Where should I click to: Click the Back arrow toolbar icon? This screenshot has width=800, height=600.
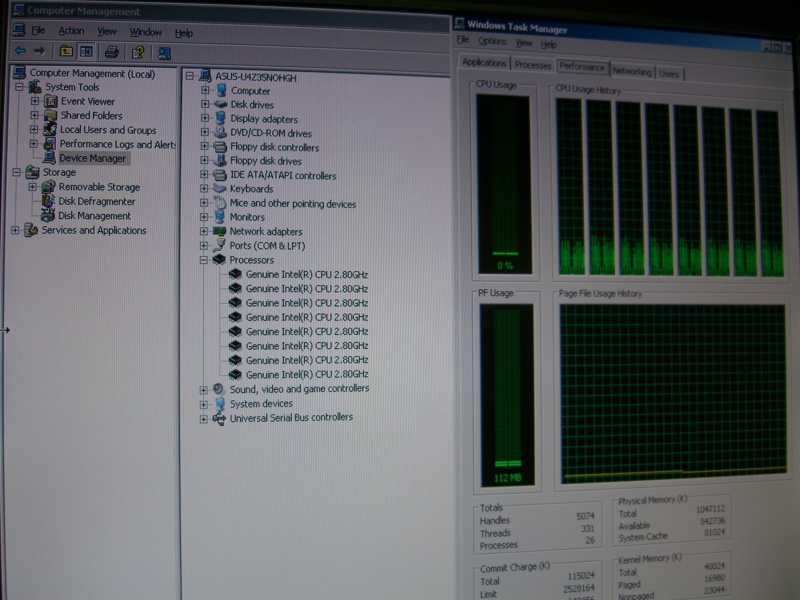coord(20,51)
